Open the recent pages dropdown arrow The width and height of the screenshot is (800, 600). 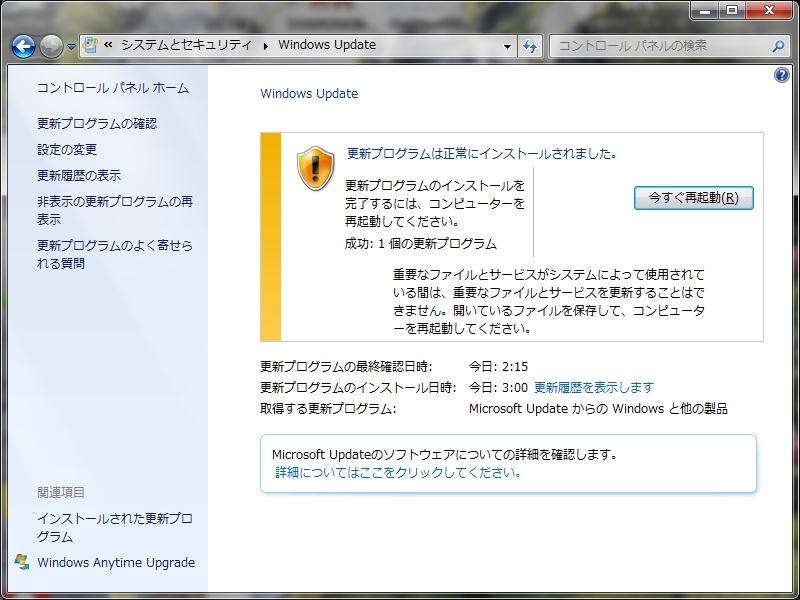(71, 47)
